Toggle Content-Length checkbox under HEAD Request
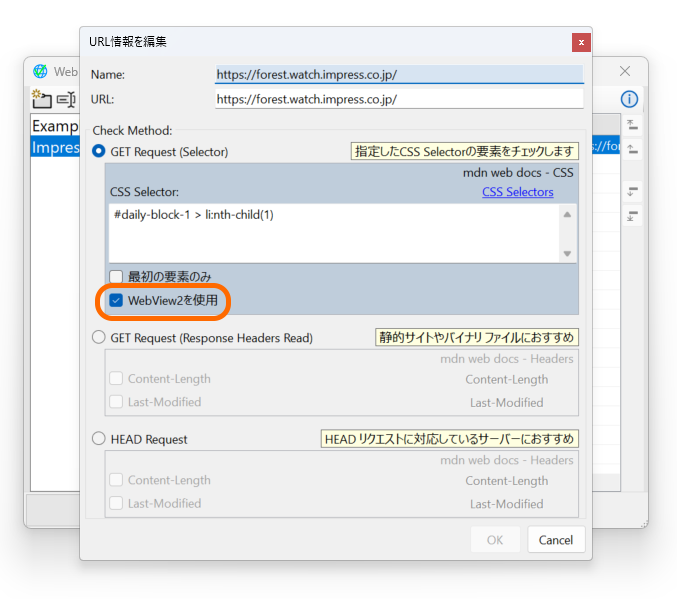The image size is (677, 599). 116,480
